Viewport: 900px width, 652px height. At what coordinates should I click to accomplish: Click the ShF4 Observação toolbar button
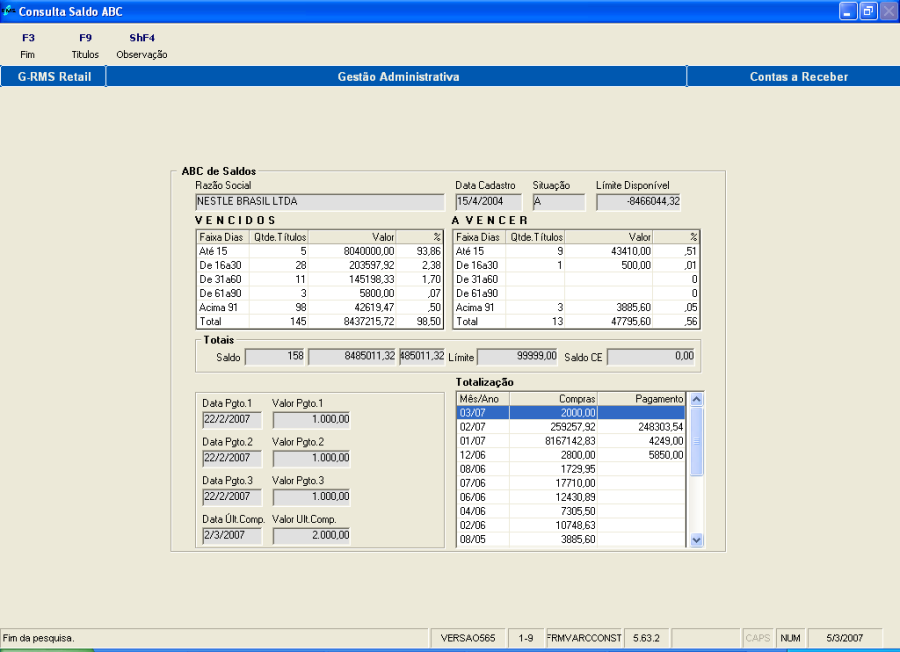[142, 46]
